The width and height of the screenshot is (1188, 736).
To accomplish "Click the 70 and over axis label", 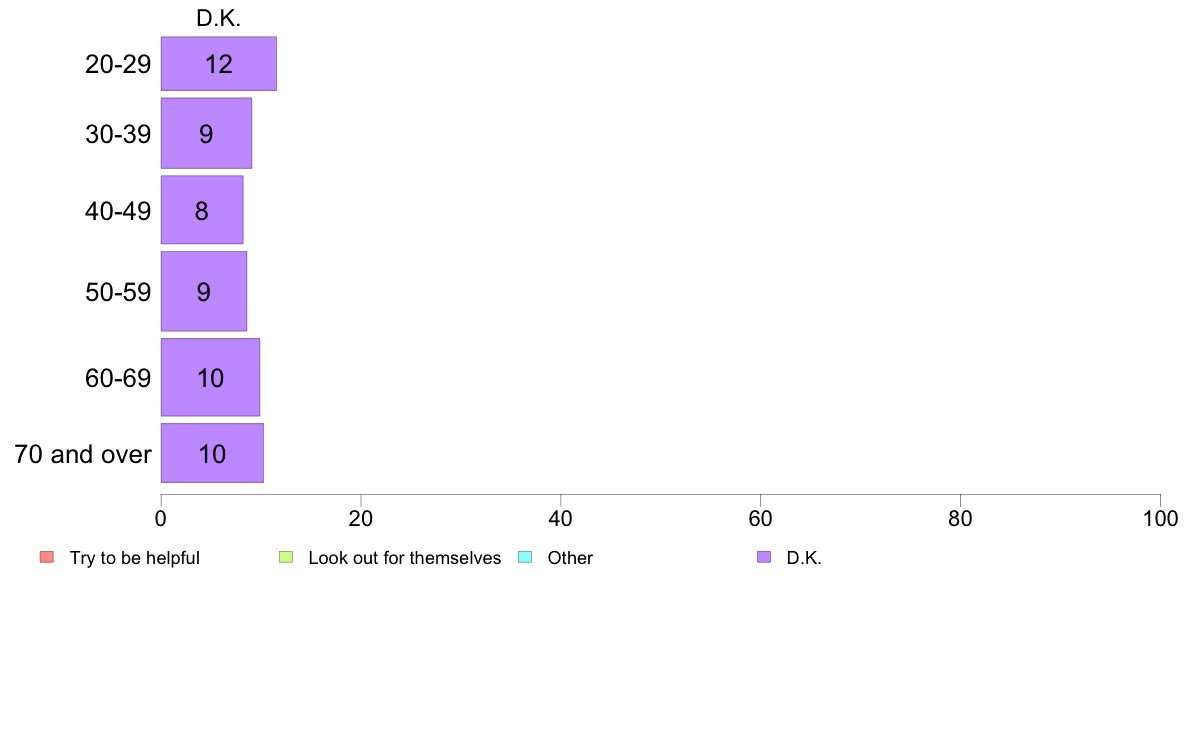I will point(83,454).
